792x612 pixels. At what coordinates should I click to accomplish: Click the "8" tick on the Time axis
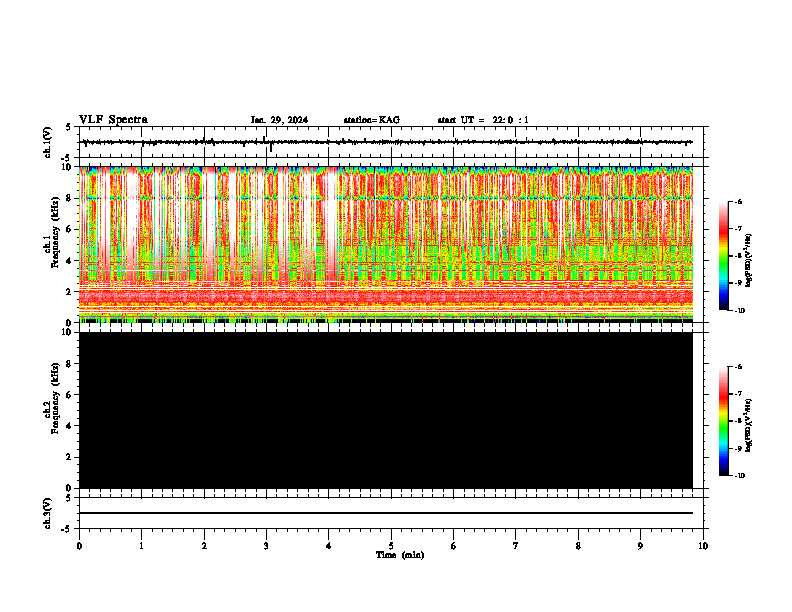coord(578,546)
